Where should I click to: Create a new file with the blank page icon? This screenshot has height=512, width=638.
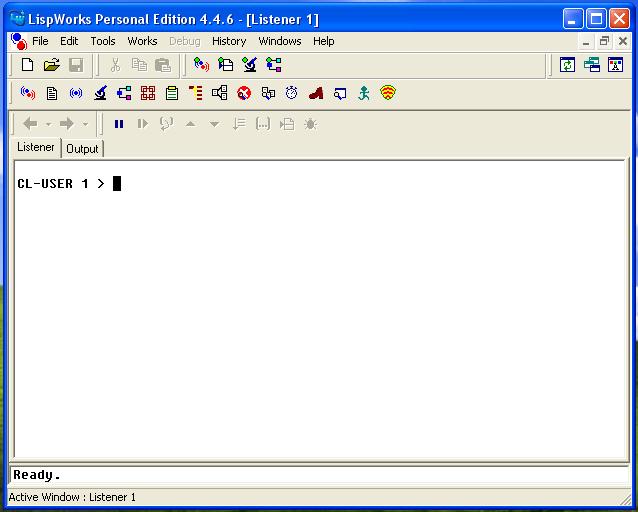pyautogui.click(x=27, y=65)
